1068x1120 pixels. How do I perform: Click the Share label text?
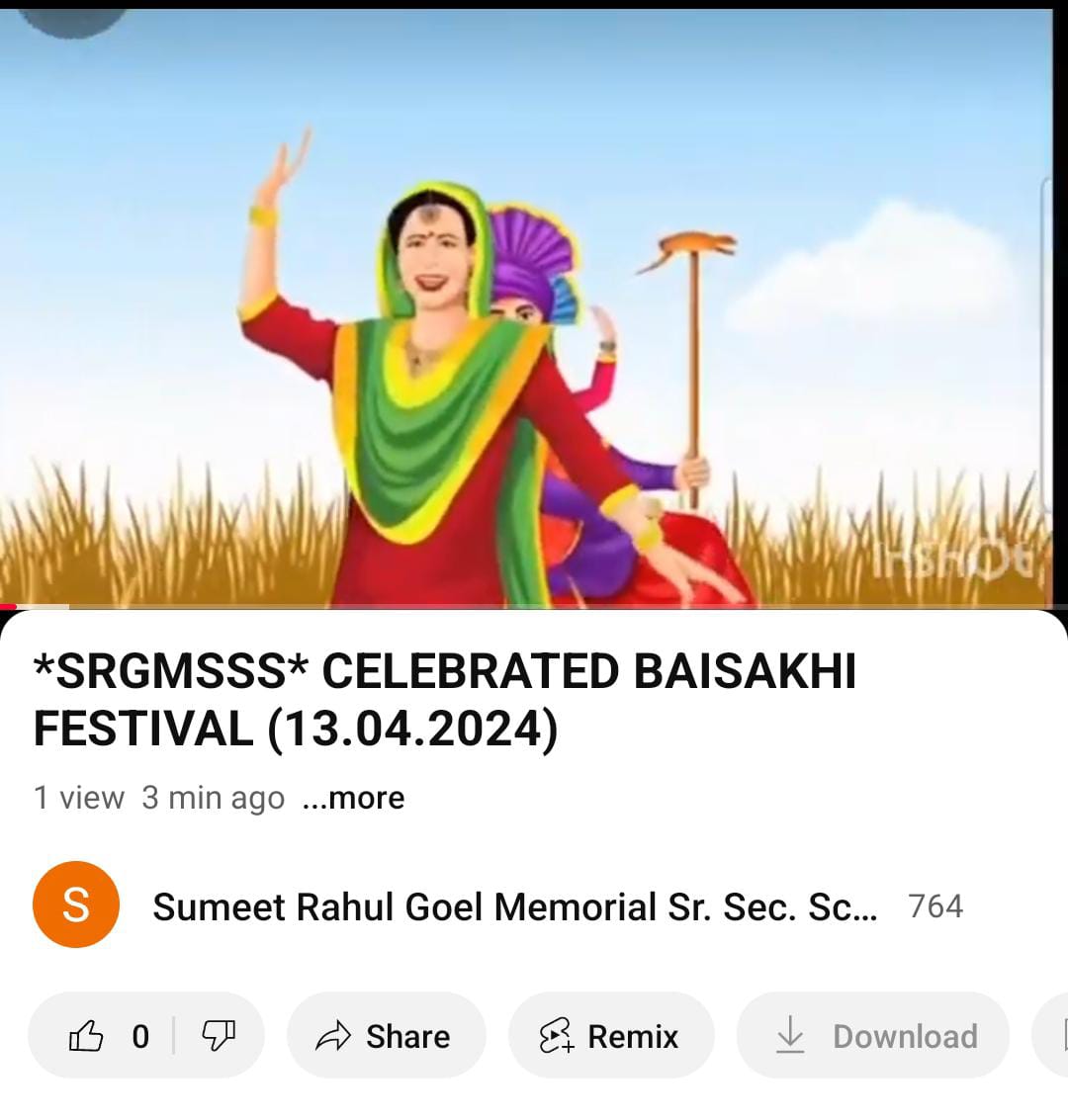(407, 1036)
